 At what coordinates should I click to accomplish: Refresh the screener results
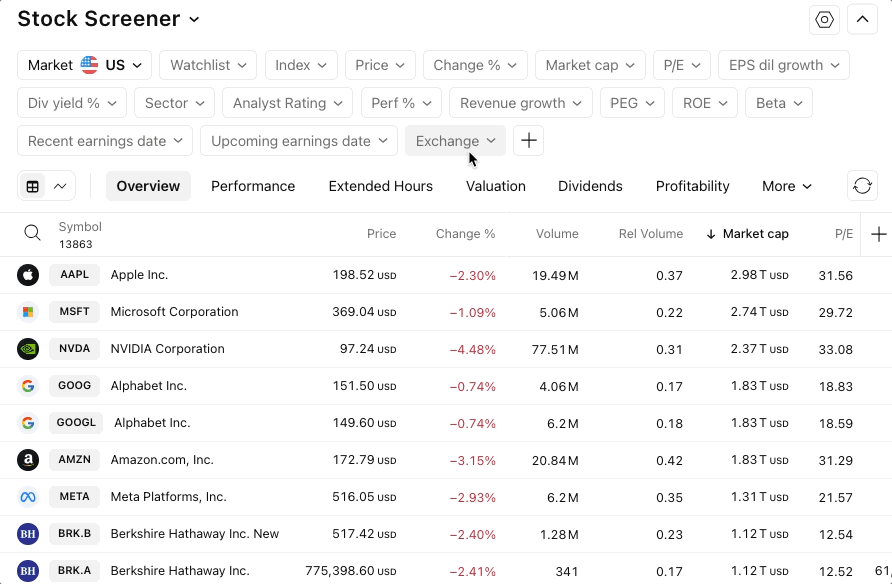862,186
